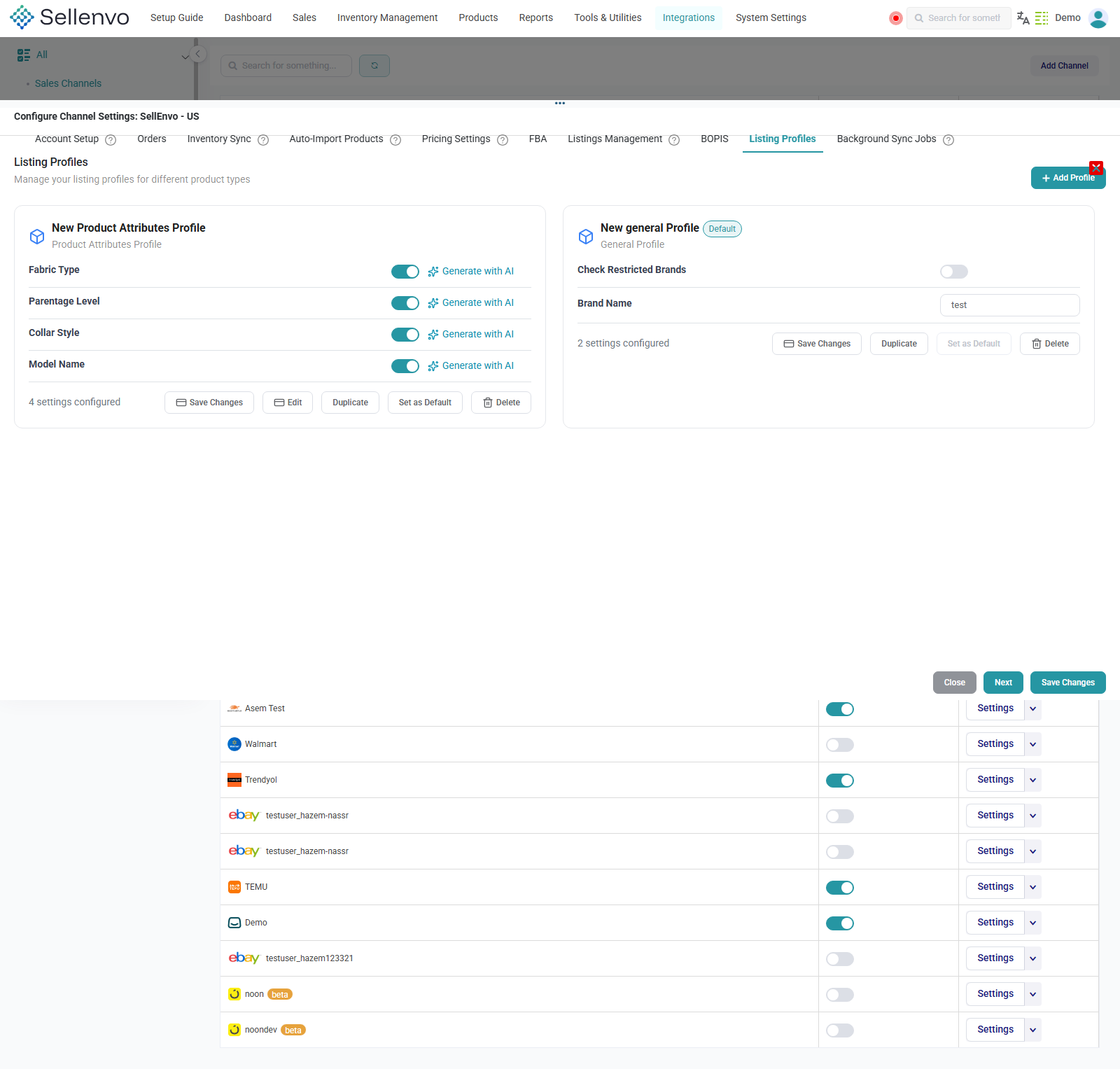Expand the All category chevron

(185, 56)
